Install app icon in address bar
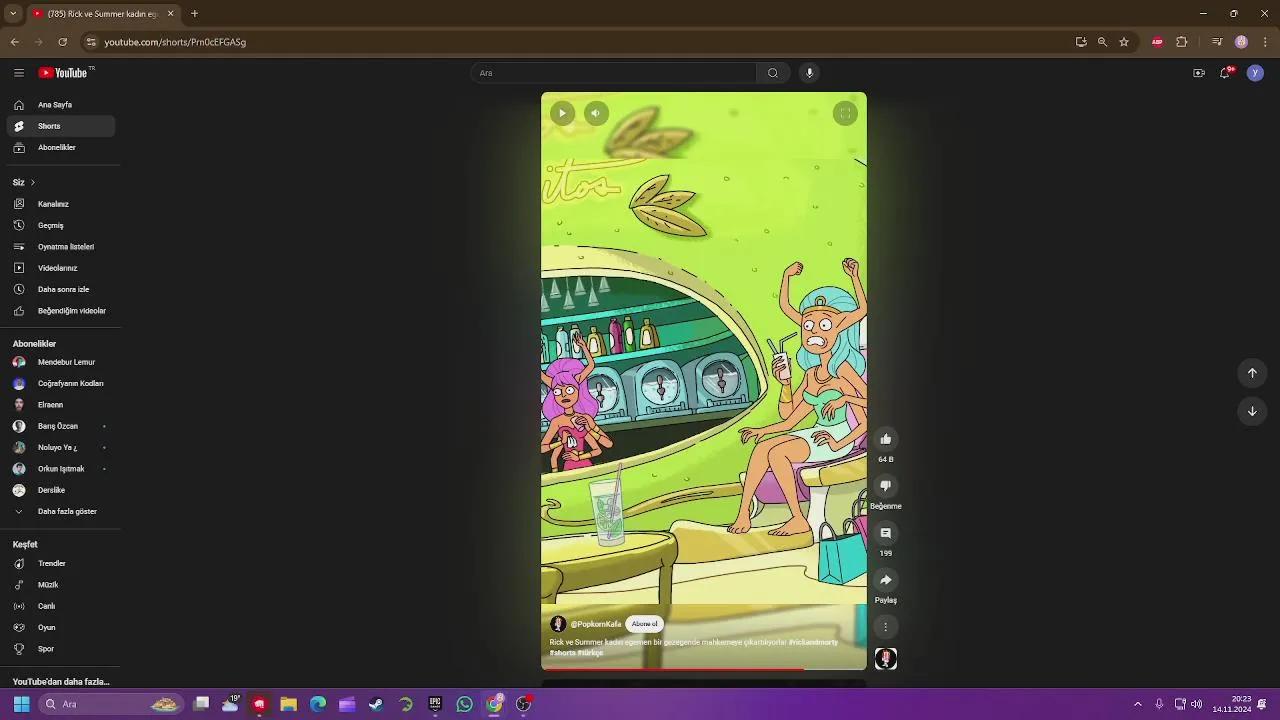 tap(1081, 42)
